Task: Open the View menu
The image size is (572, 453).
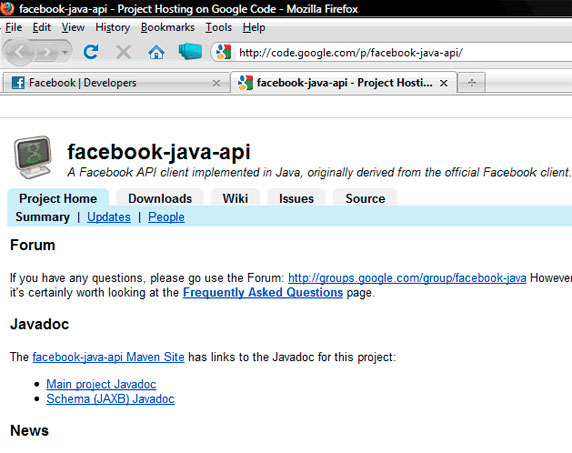Action: coord(73,27)
